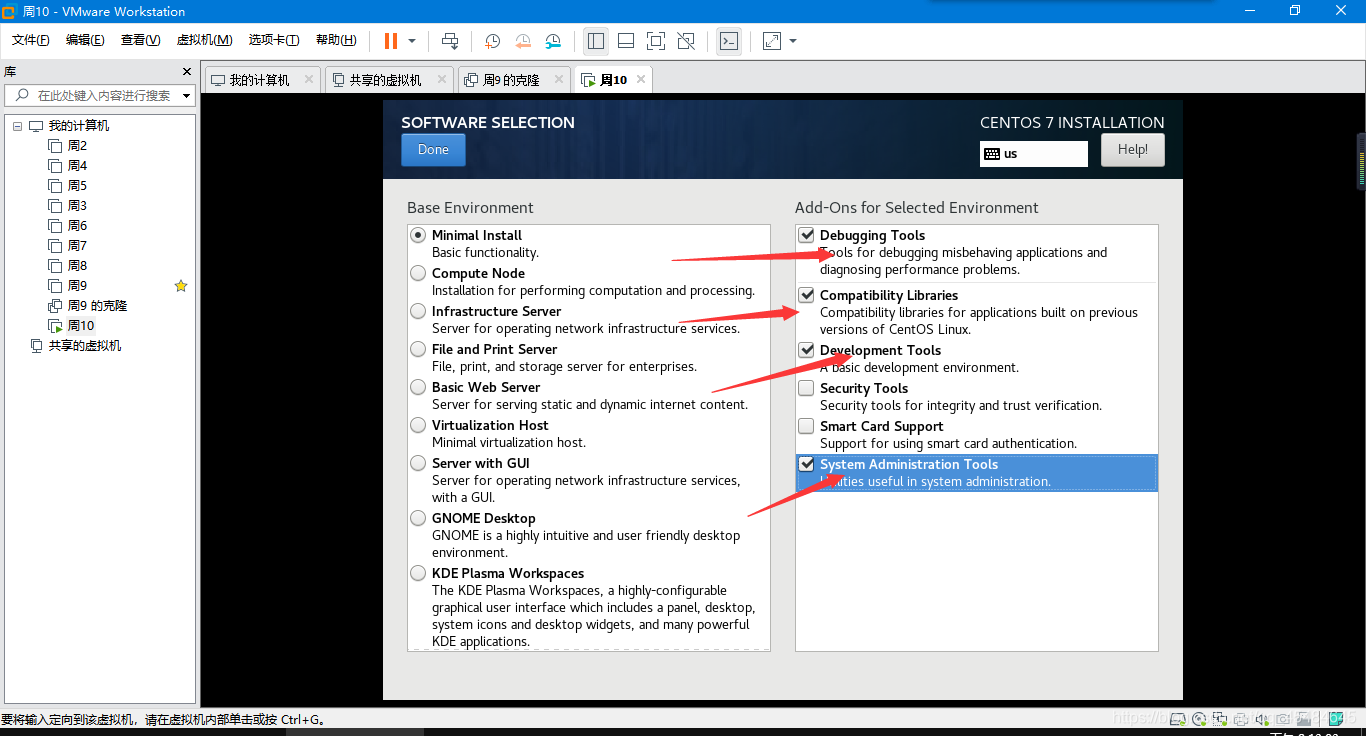
Task: Open the 选项卡(T) menu
Action: 274,40
